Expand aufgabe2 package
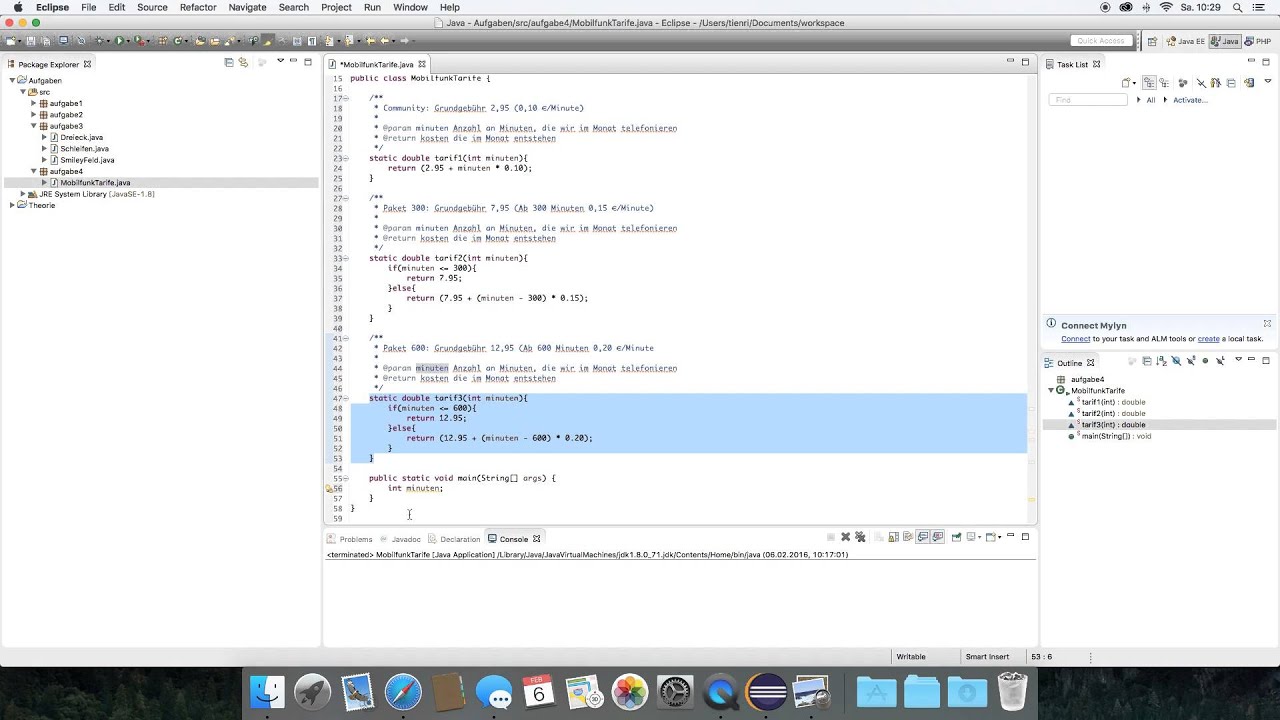This screenshot has height=720, width=1280. 33,115
